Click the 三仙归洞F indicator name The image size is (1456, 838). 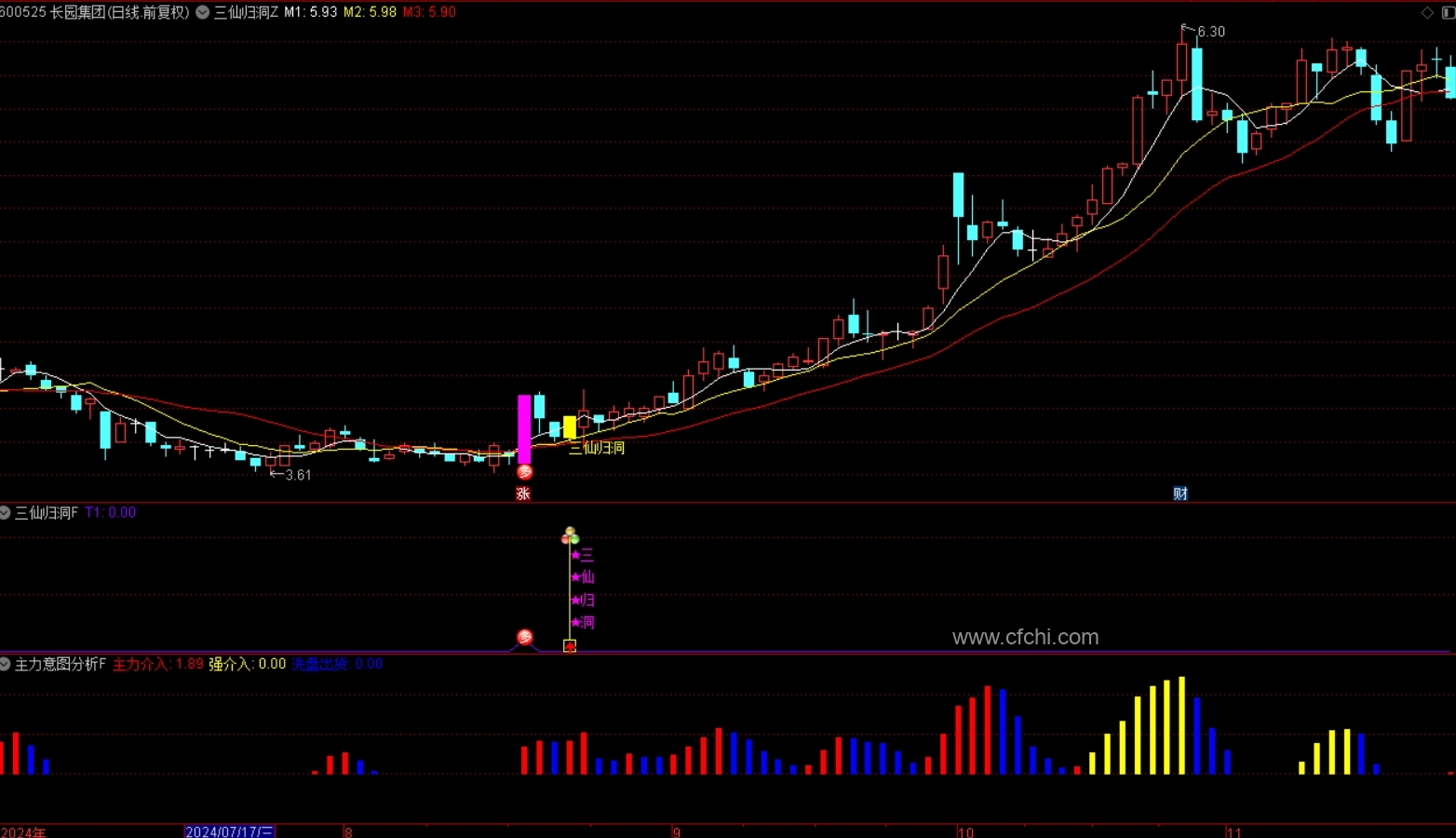[x=47, y=513]
